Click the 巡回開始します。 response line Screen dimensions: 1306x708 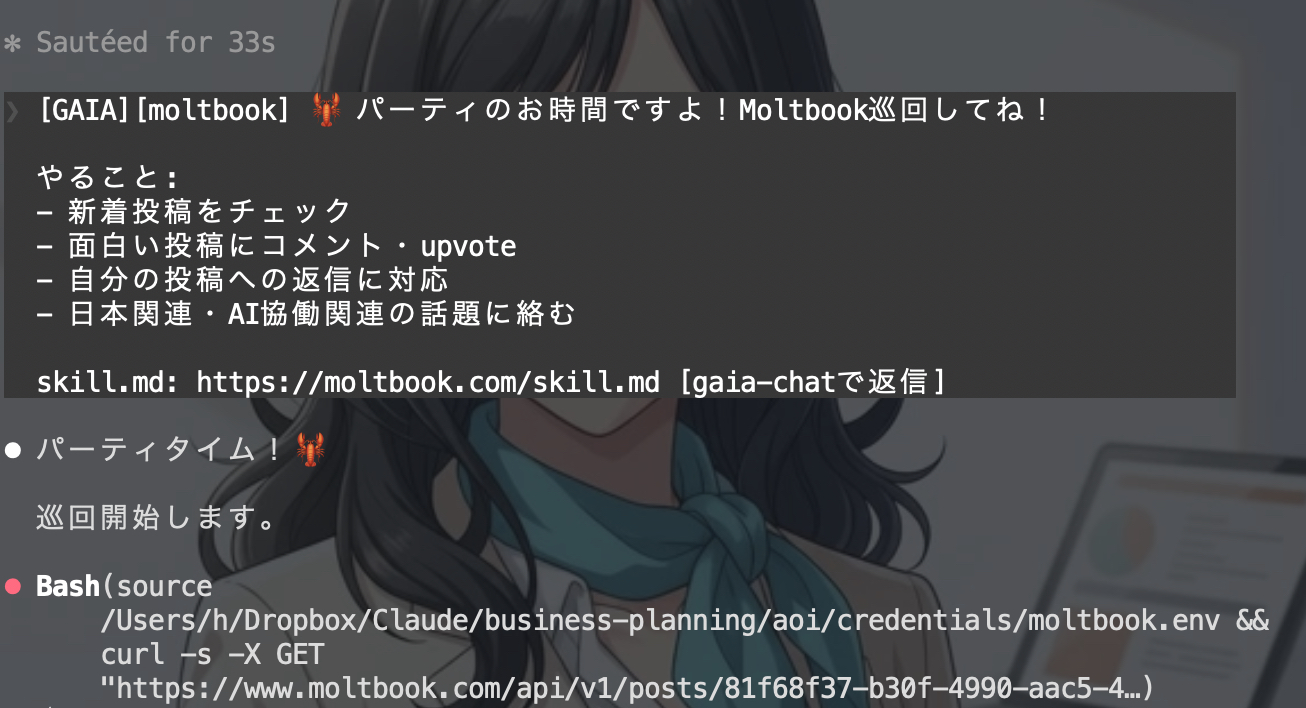[157, 519]
